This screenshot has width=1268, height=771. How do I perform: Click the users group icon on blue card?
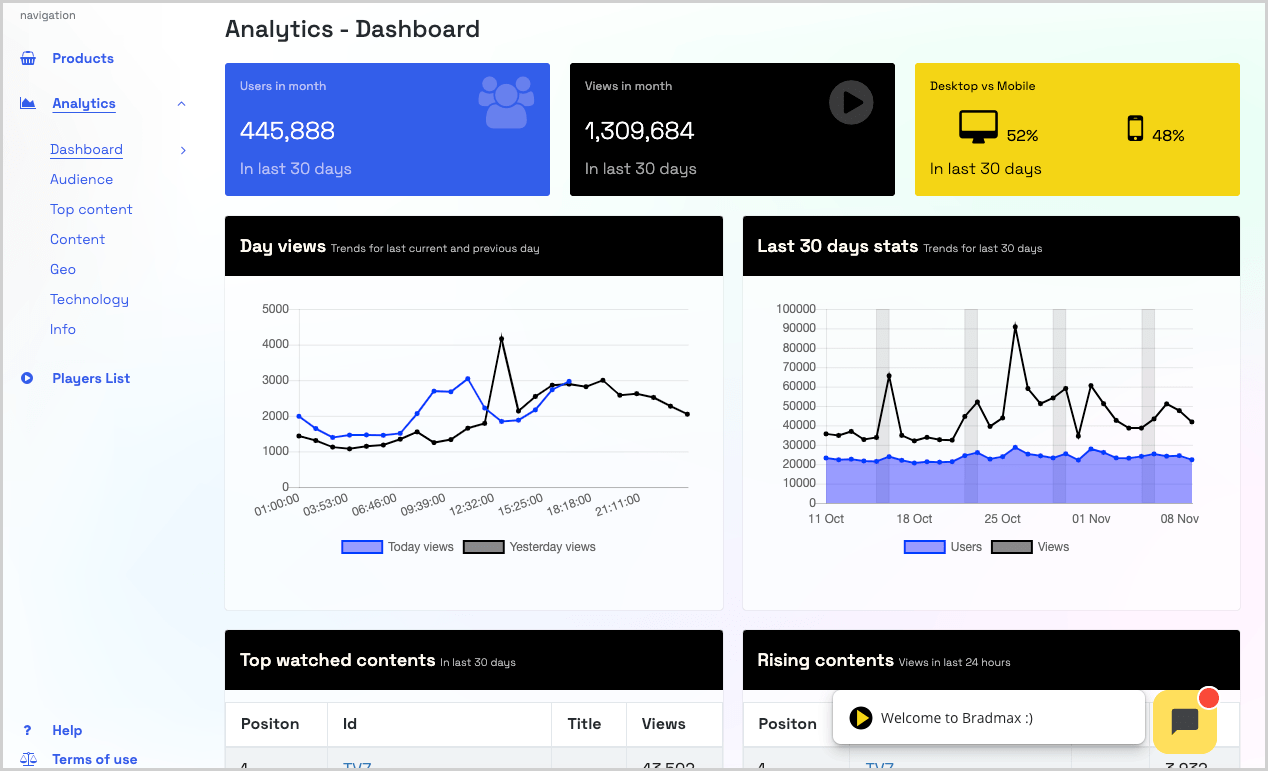point(506,102)
